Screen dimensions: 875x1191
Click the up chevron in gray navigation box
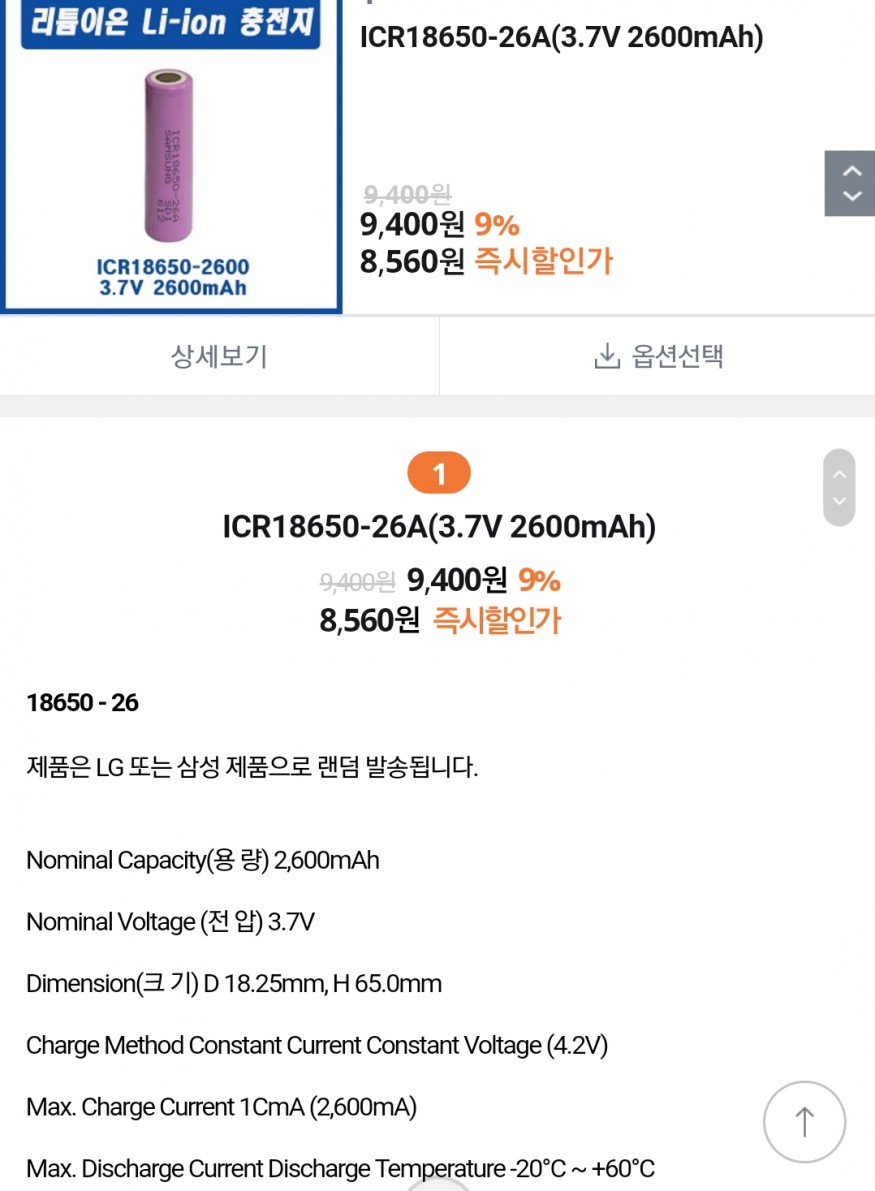click(x=852, y=171)
